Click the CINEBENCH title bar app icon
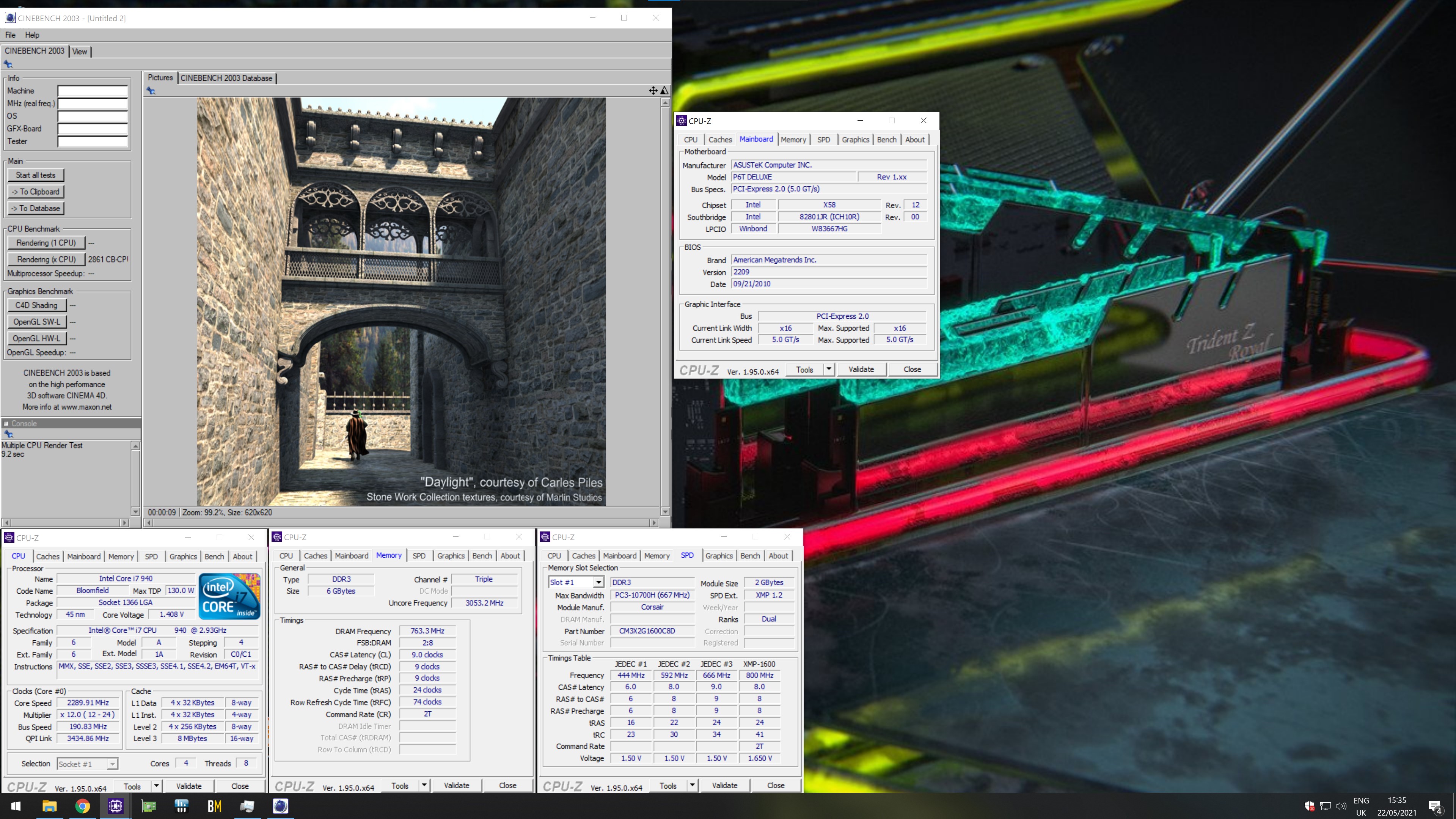1456x819 pixels. tap(10, 18)
